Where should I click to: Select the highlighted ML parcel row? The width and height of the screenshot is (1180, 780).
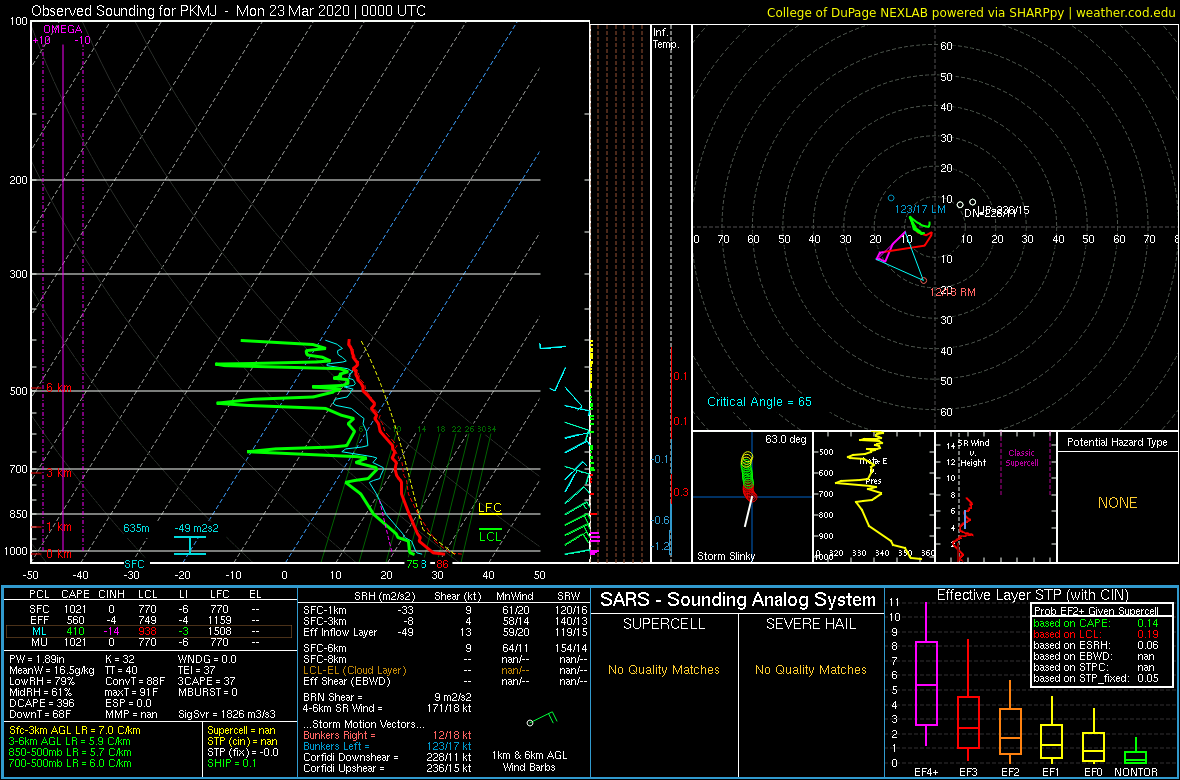pos(149,631)
